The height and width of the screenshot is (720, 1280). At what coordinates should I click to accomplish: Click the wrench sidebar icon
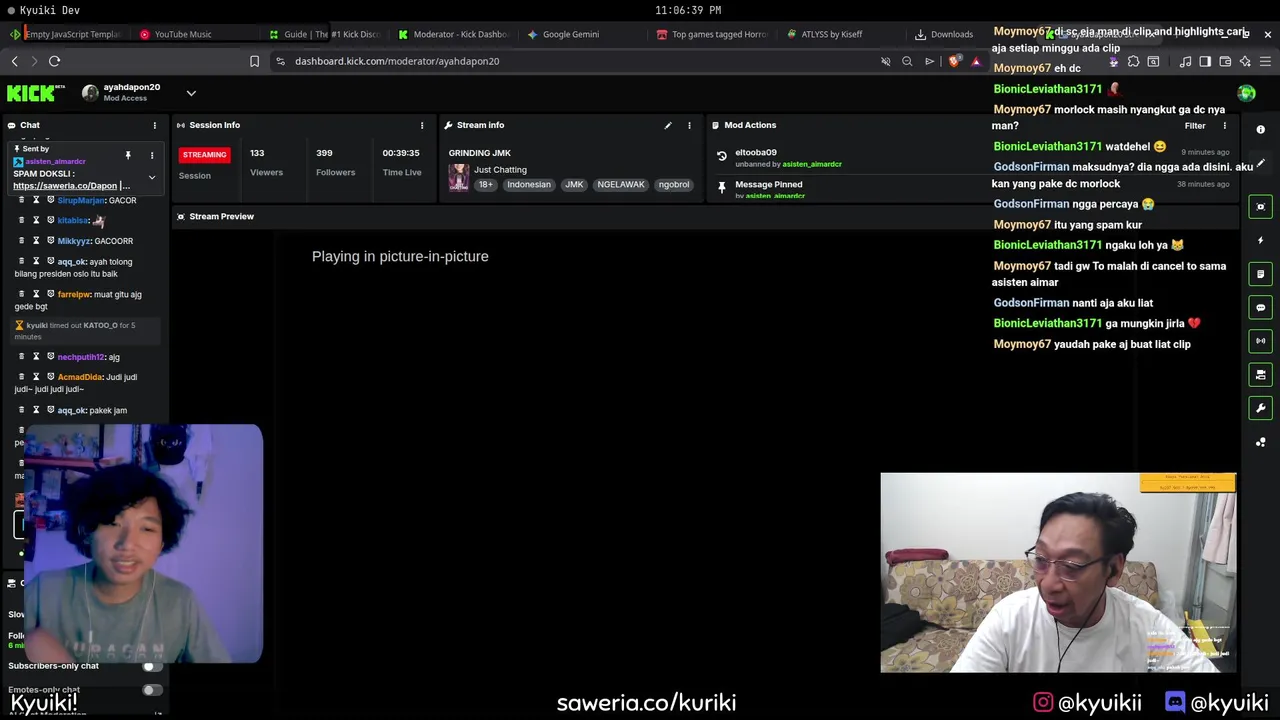1260,408
